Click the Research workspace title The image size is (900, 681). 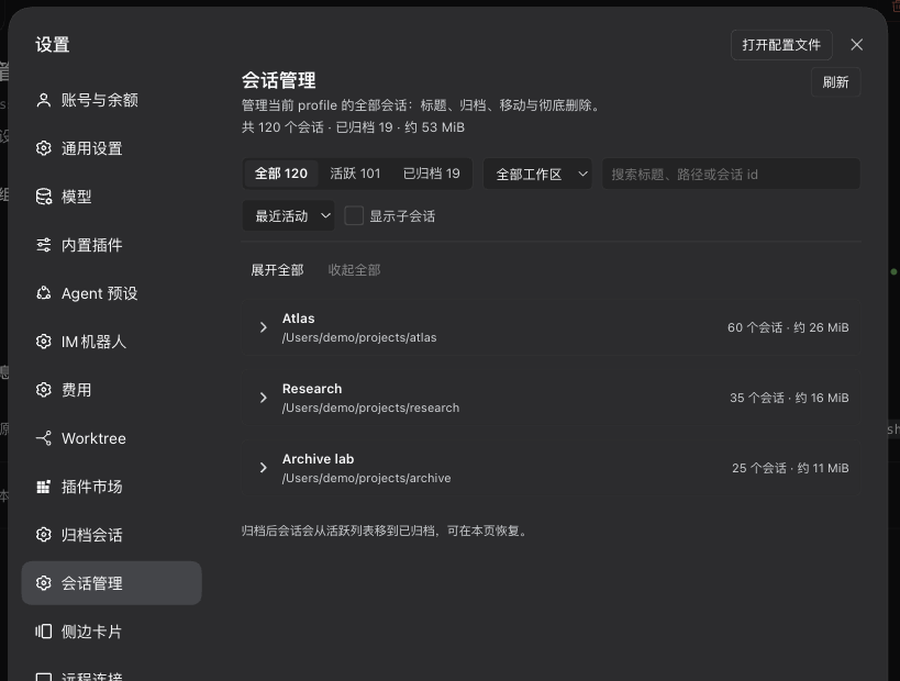312,389
